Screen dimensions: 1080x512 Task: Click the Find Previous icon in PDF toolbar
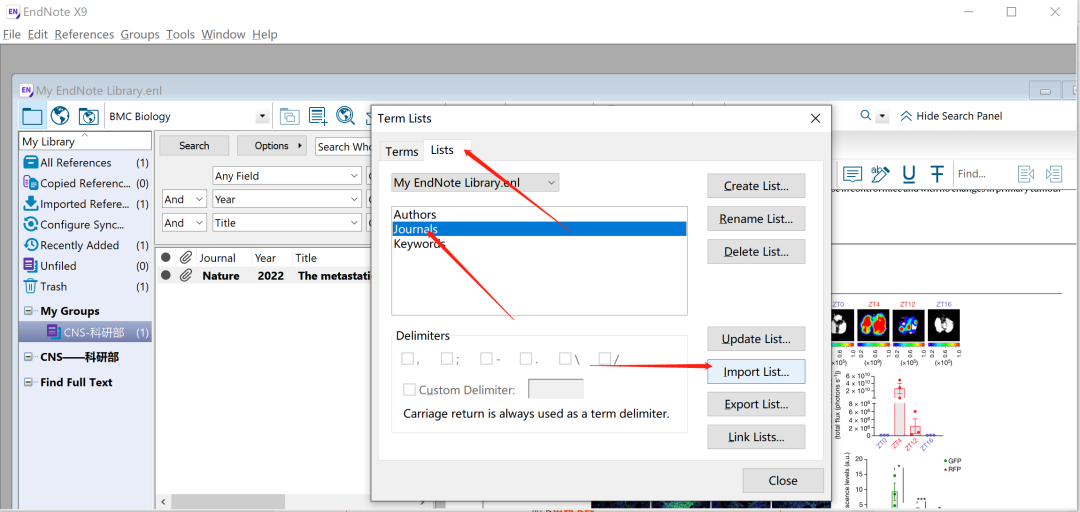[1026, 174]
